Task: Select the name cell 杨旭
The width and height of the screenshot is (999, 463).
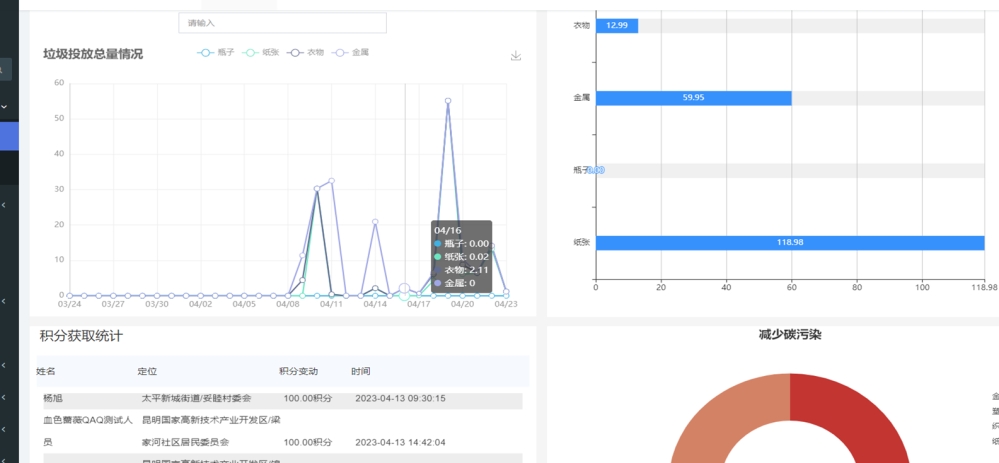Action: pyautogui.click(x=53, y=399)
